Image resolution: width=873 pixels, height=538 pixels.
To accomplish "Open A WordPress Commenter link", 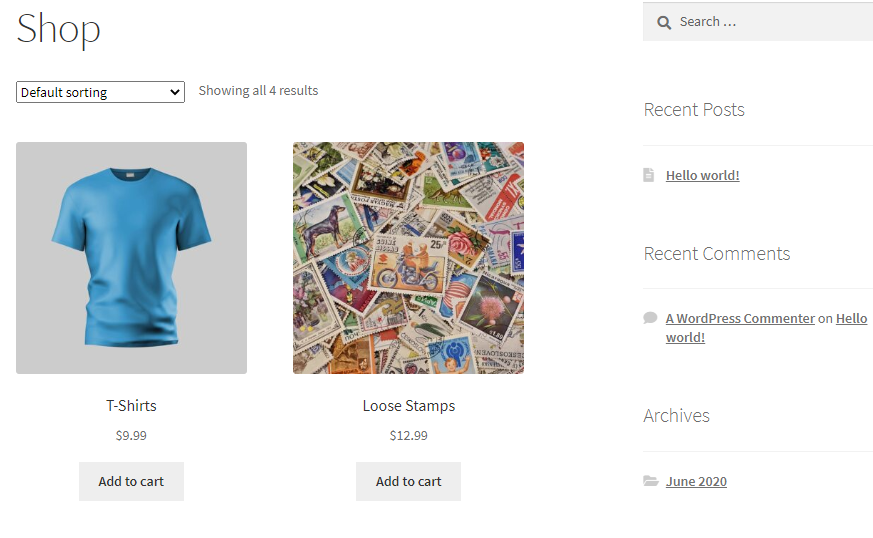I will tap(740, 318).
